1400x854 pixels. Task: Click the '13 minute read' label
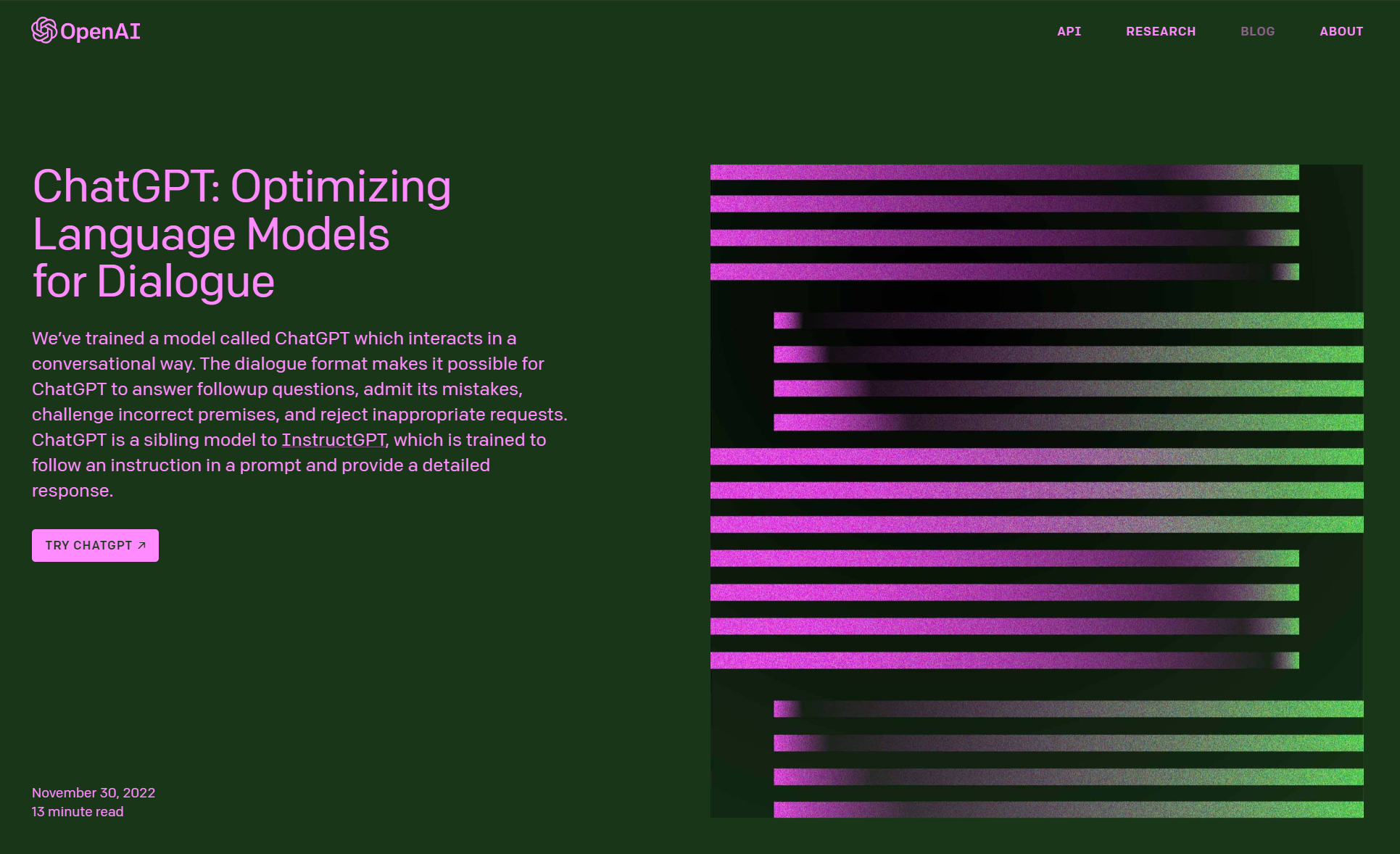[x=77, y=811]
